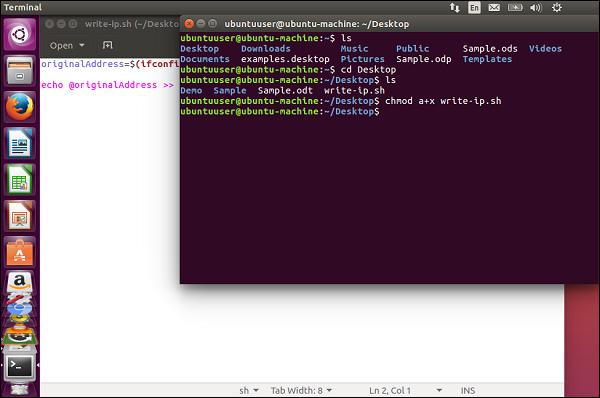Expand the Tab Width: 8 dropdown
The width and height of the screenshot is (600, 398).
301,390
